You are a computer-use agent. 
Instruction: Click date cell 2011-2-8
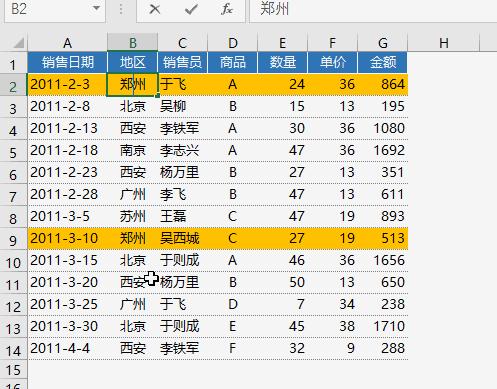coord(67,106)
